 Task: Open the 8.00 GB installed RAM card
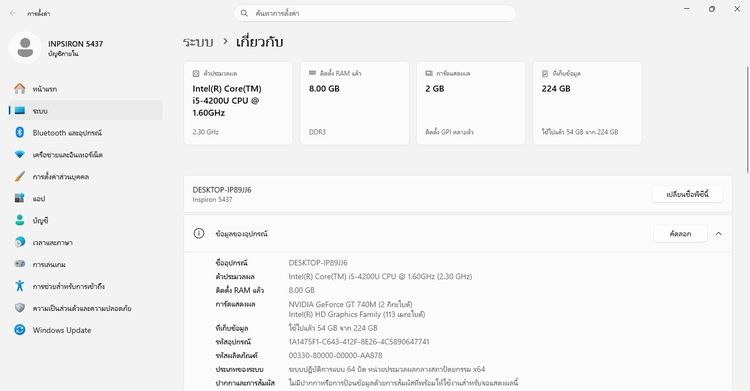354,103
